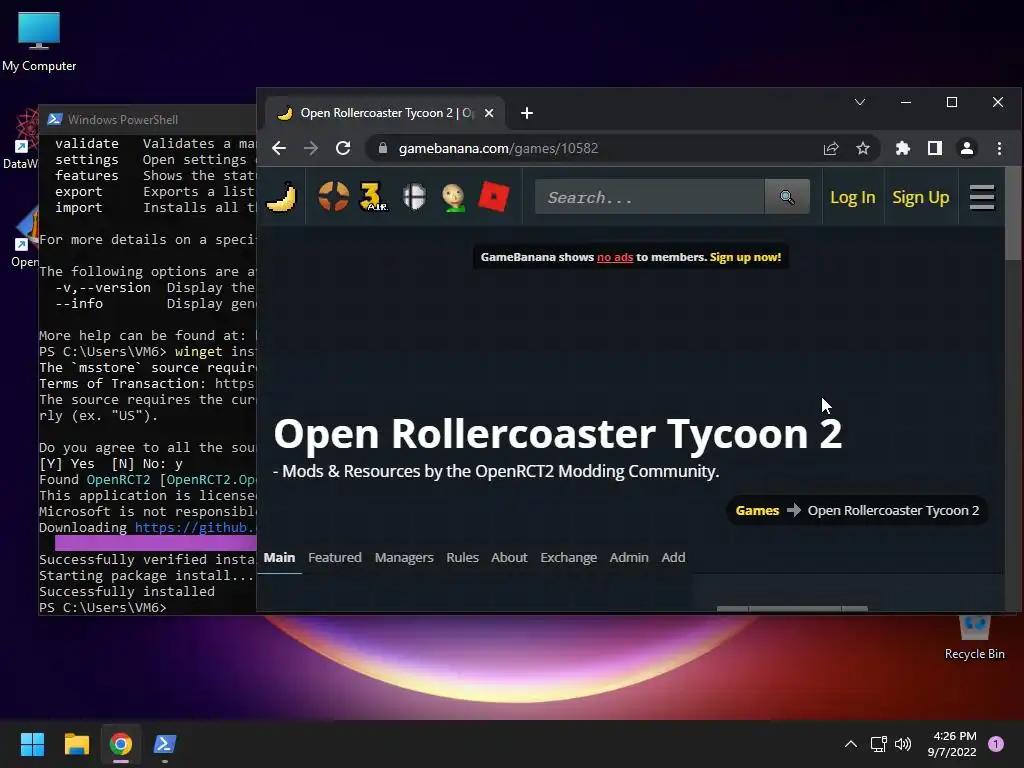Open Chrome extensions puzzle icon
Viewport: 1024px width, 768px height.
pyautogui.click(x=903, y=148)
